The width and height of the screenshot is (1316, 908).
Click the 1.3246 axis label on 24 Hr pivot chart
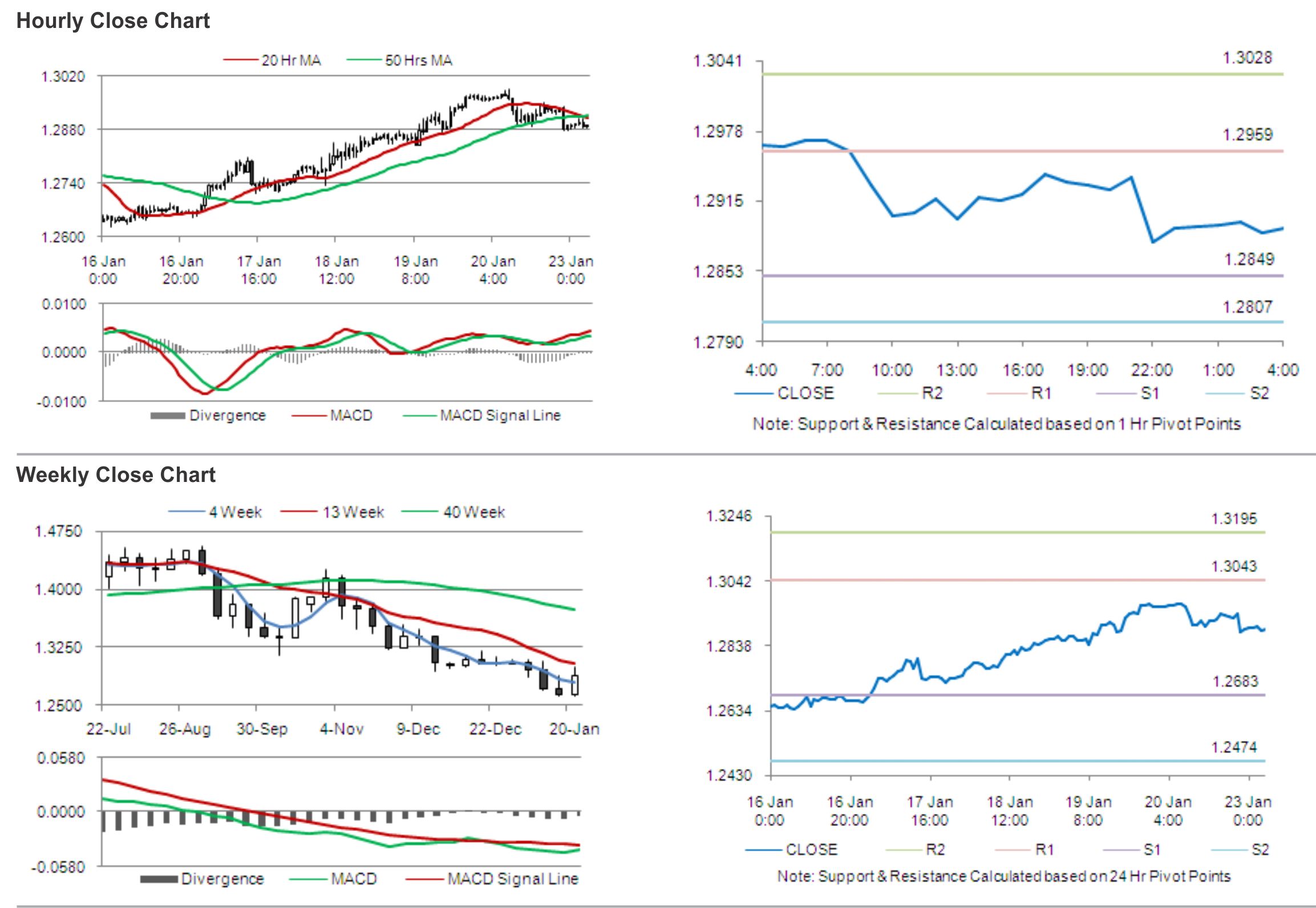pyautogui.click(x=729, y=516)
